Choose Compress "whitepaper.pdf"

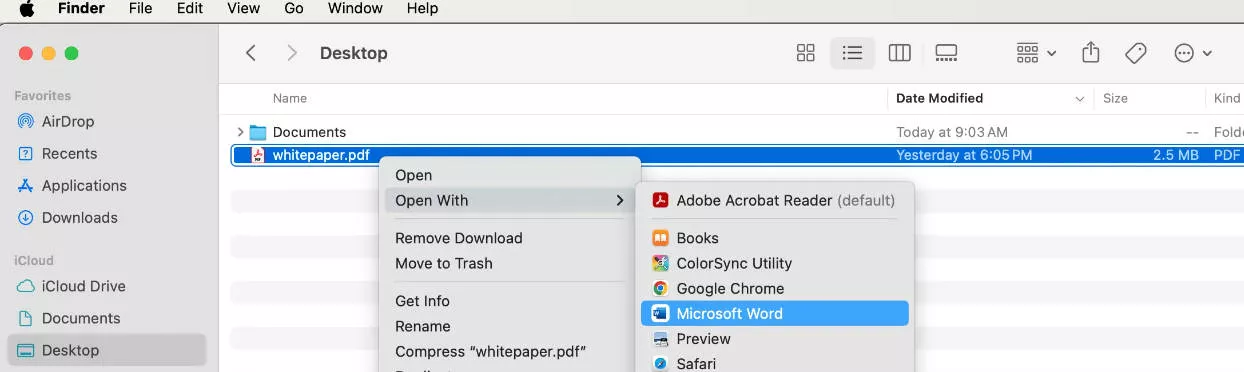(509, 351)
